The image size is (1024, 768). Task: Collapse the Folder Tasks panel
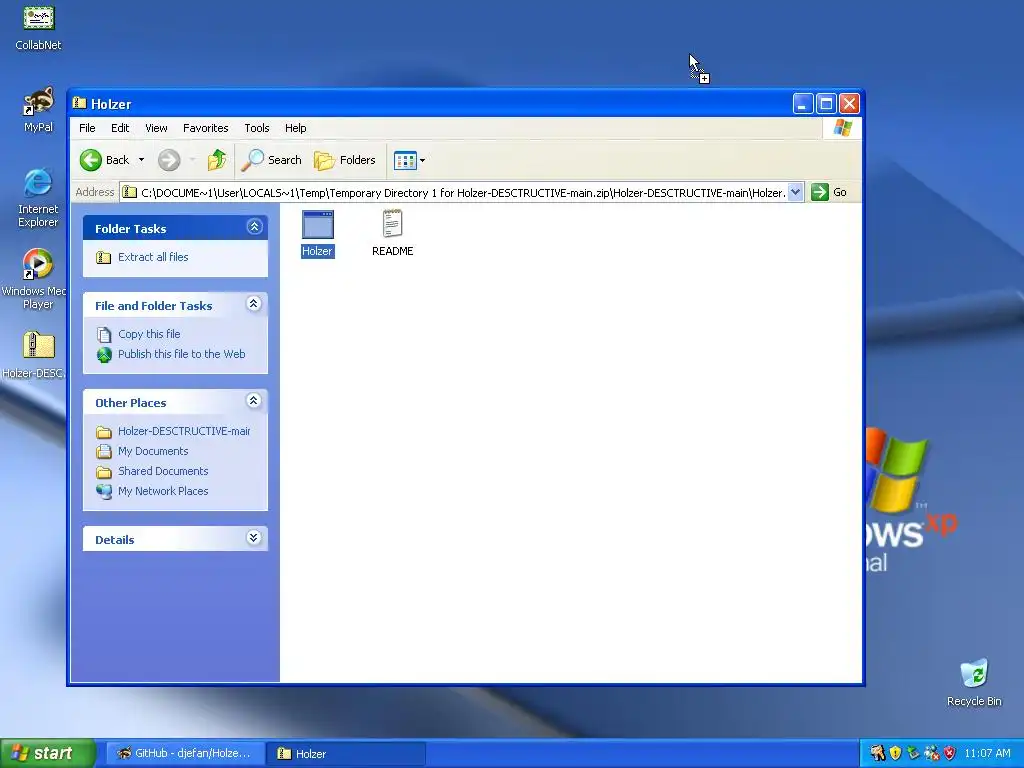[254, 227]
